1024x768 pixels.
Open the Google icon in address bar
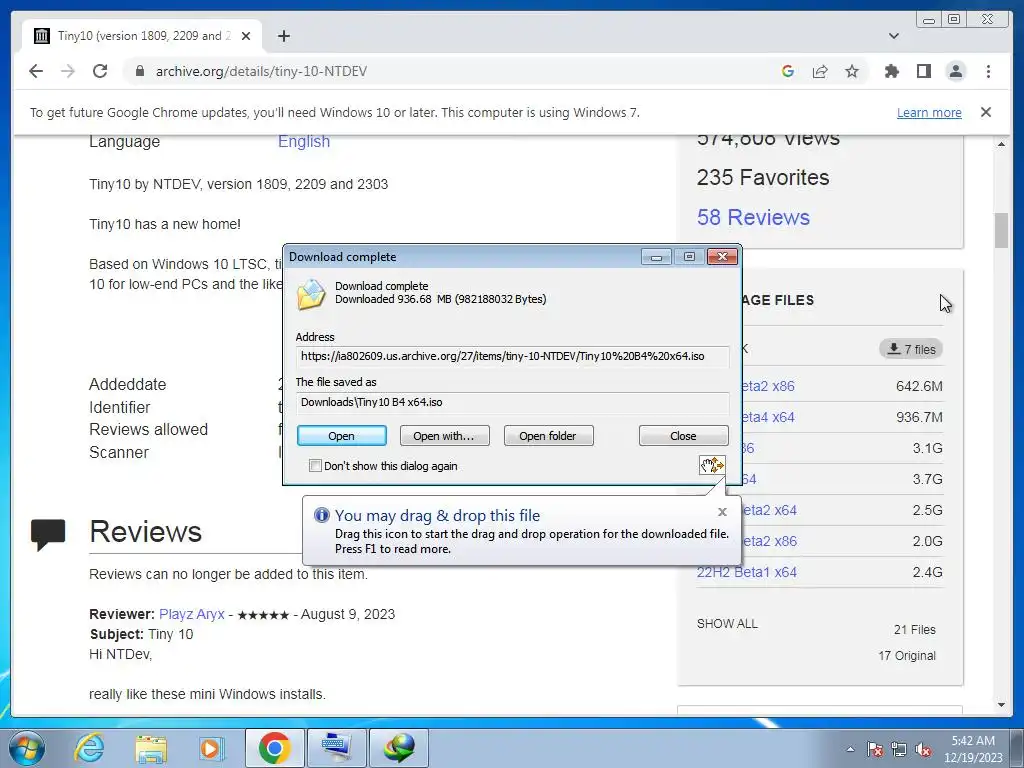(x=788, y=71)
